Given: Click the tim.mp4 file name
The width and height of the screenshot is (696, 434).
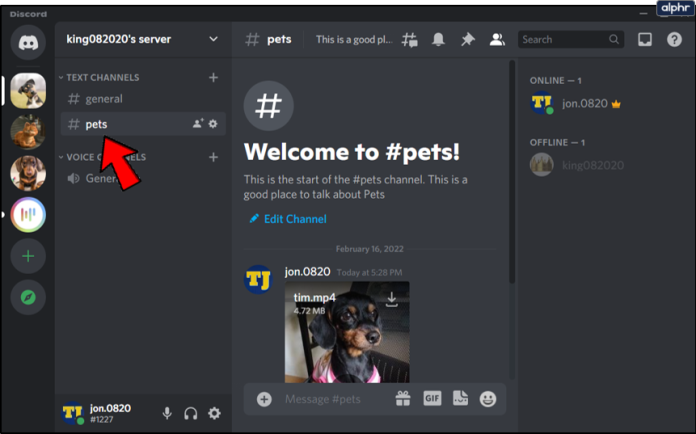Looking at the screenshot, I should click(314, 297).
